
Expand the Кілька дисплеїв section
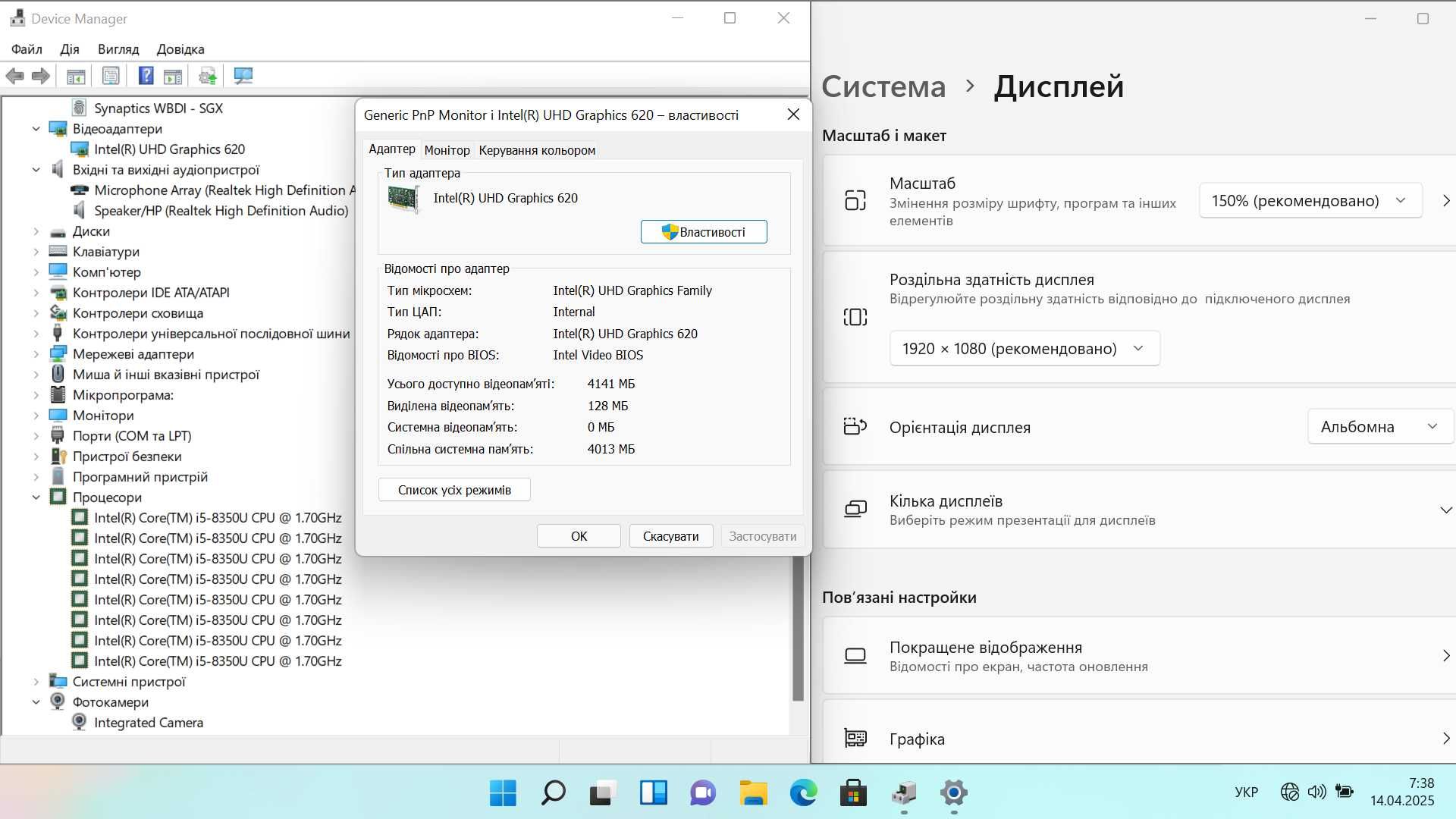pos(1445,510)
